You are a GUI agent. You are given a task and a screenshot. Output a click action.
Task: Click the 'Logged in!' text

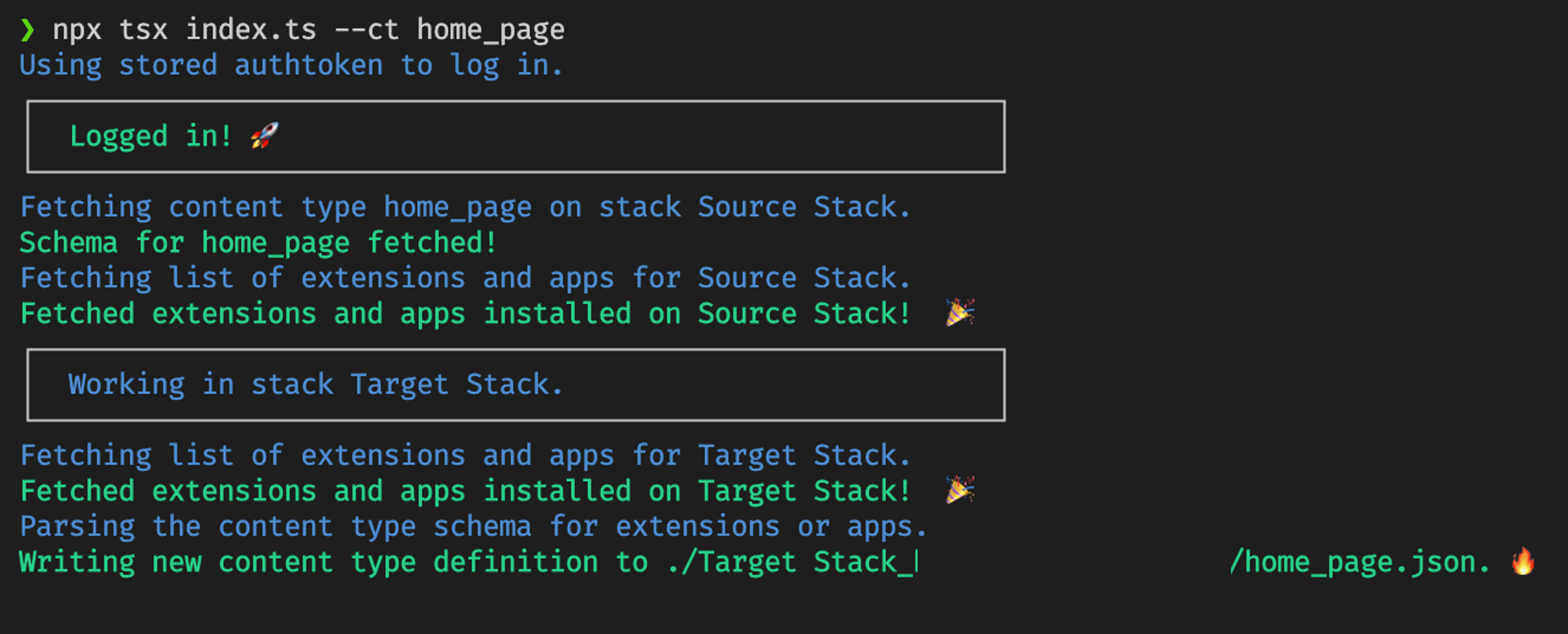point(150,136)
